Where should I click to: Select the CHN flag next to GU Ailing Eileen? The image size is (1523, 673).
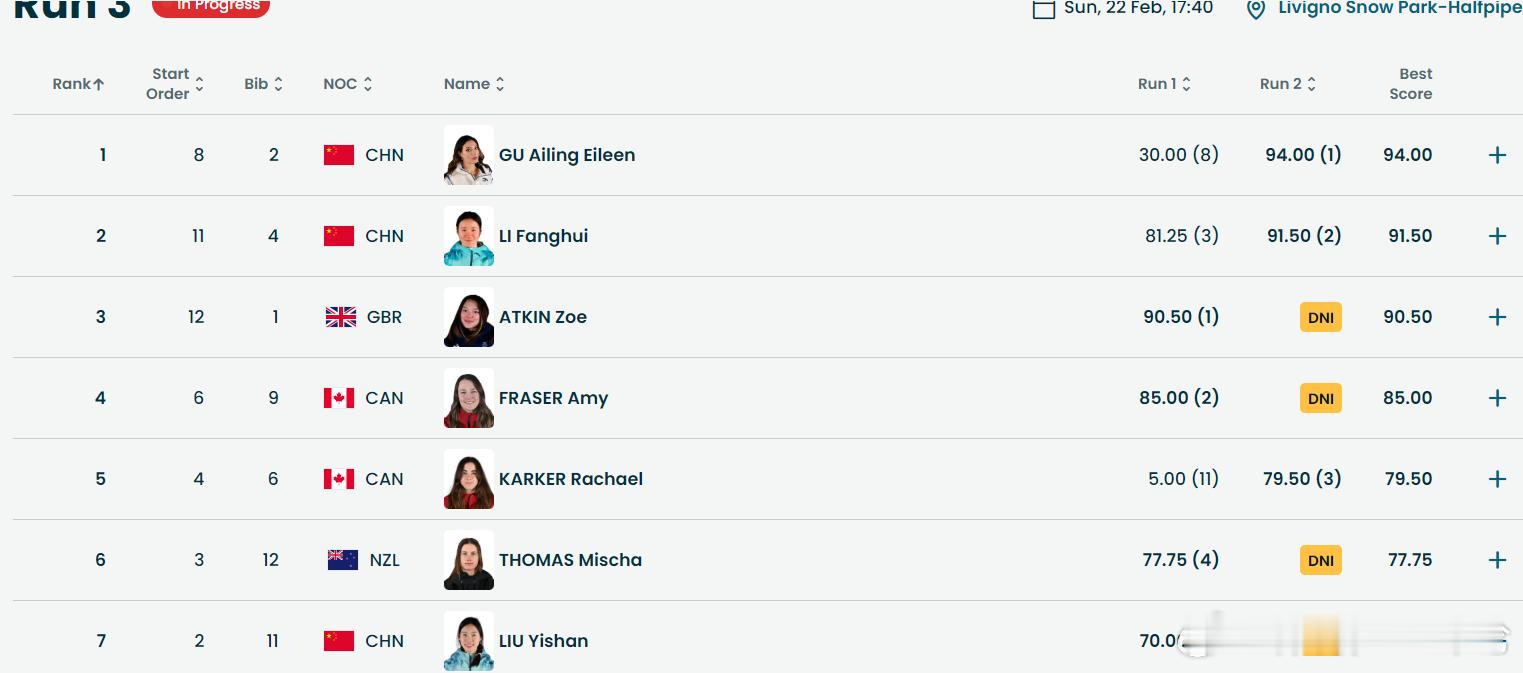click(339, 155)
